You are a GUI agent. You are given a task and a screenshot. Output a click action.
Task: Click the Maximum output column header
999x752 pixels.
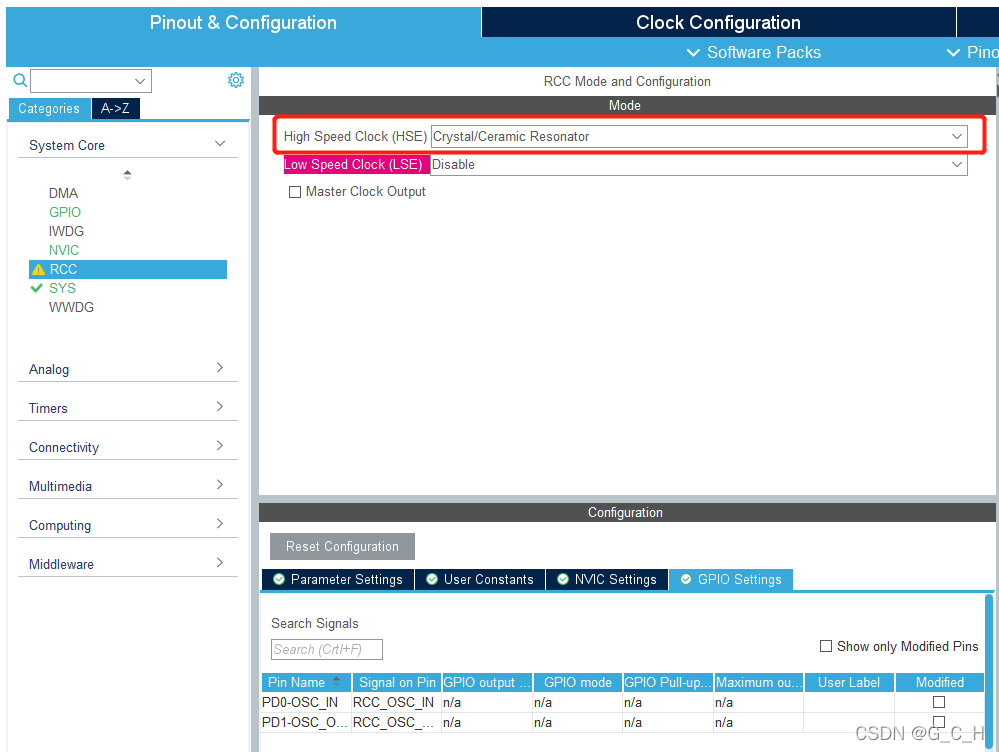[758, 682]
